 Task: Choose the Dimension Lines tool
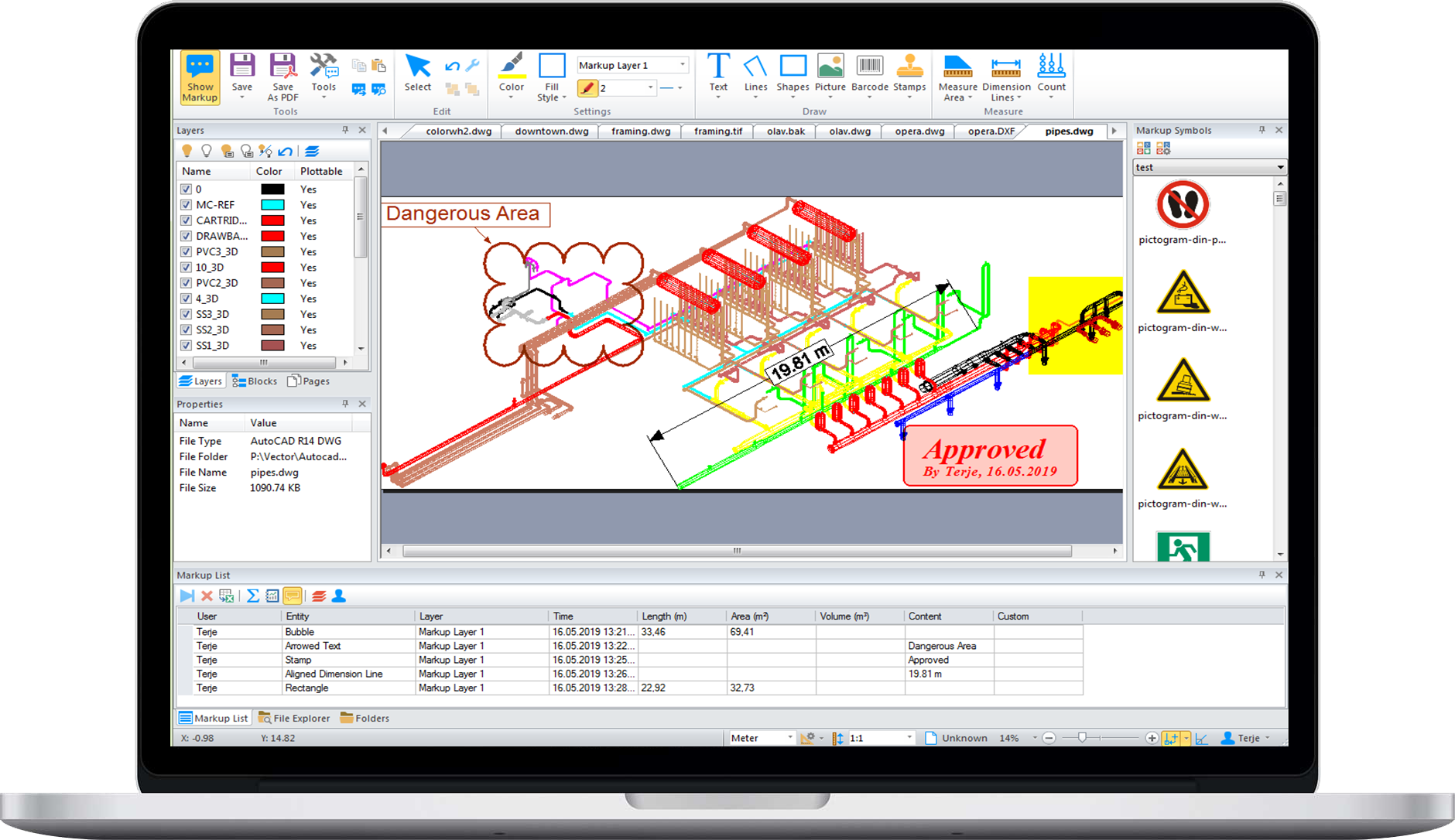coord(1006,77)
